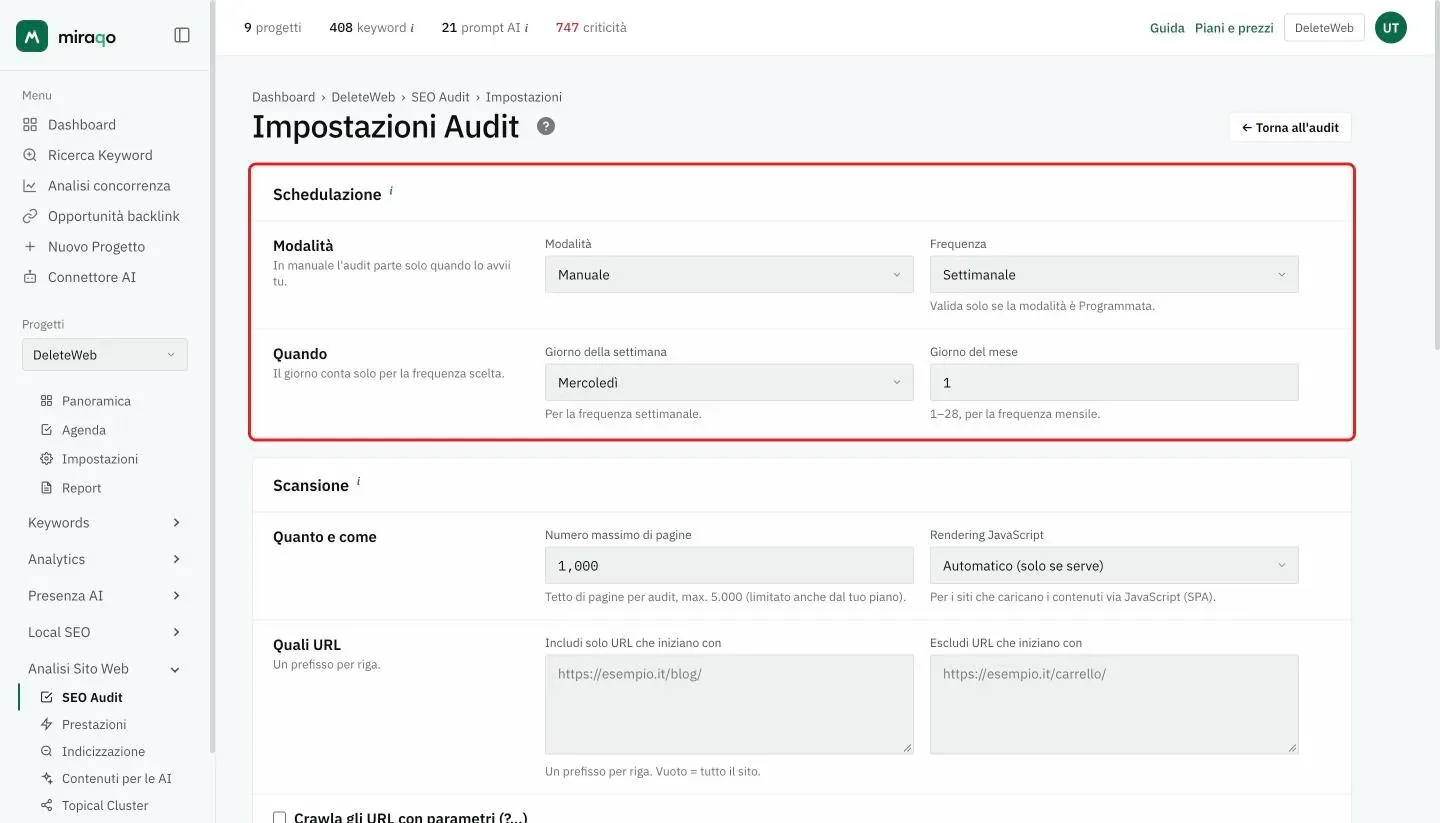Click the Ricerca Keyword magnifier icon
This screenshot has height=823, width=1440.
click(30, 155)
